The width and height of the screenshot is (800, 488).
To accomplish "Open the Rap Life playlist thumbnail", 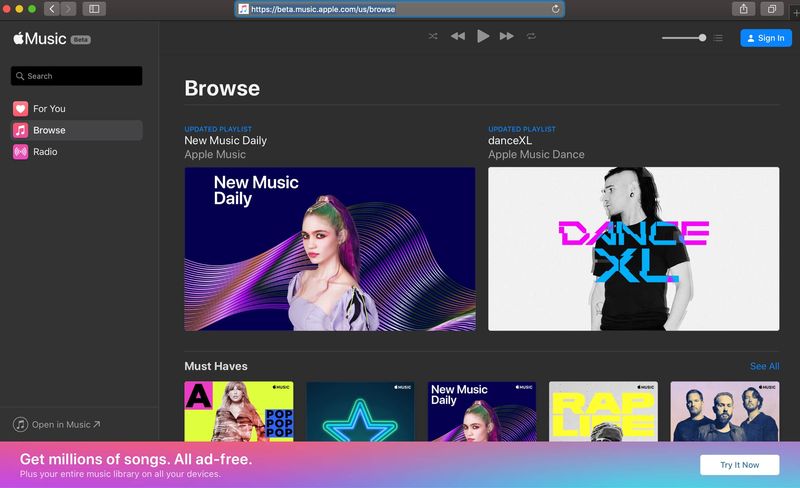I will [603, 411].
